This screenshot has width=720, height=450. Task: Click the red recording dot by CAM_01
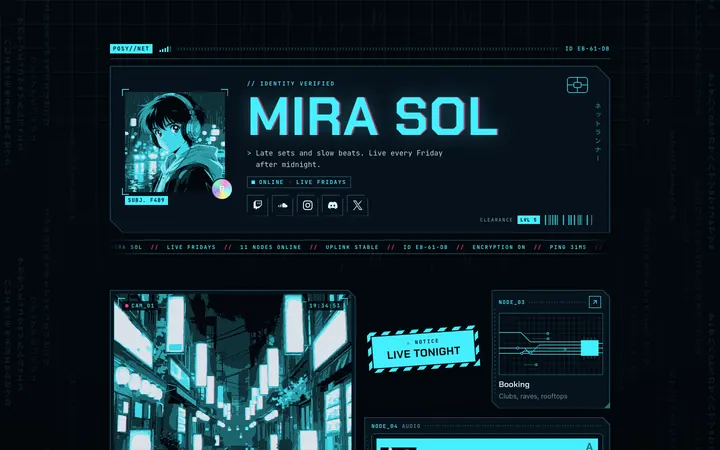click(127, 305)
